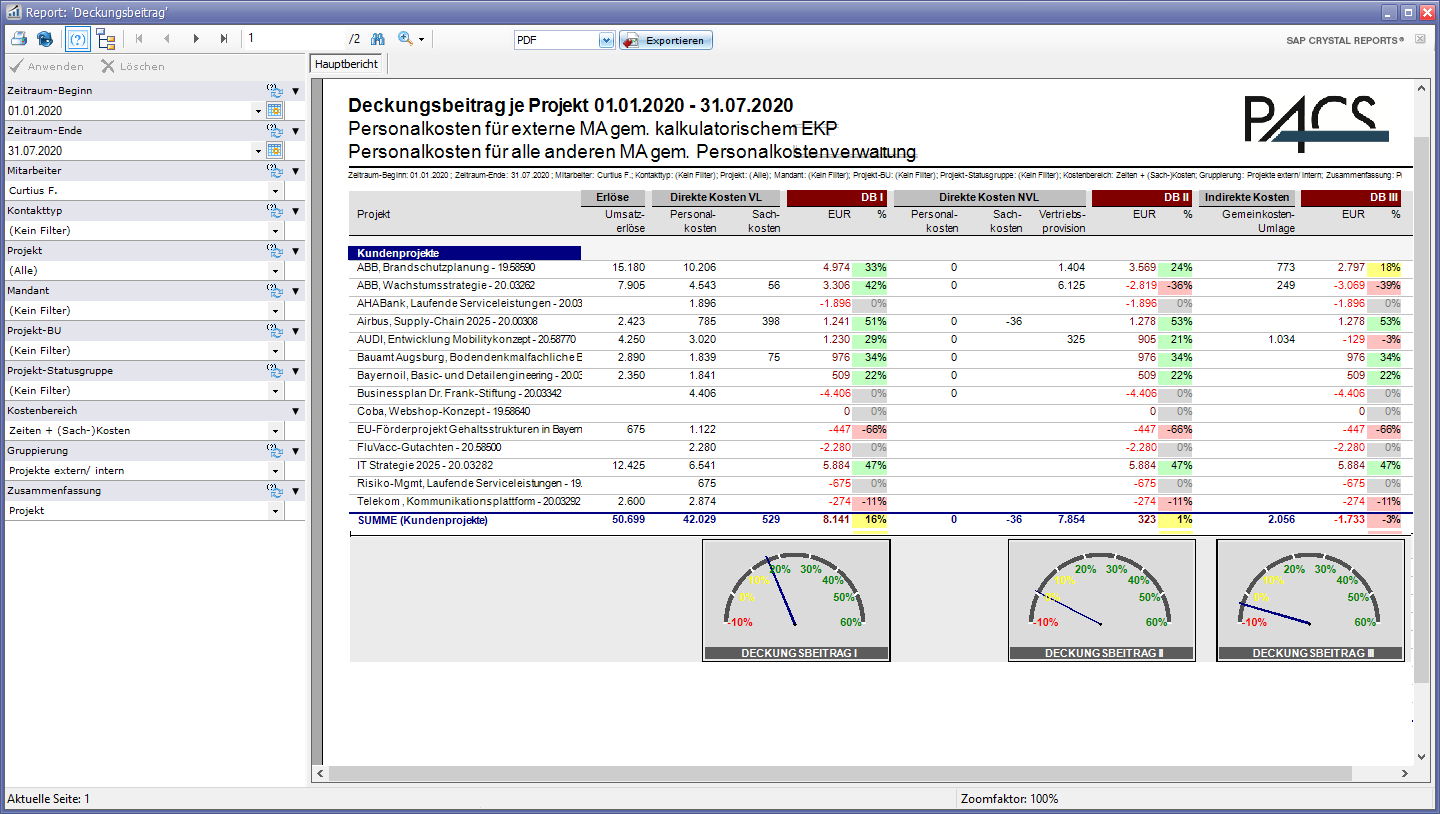Screen dimensions: 1440x814
Task: Click the zoom magnifier icon
Action: point(405,39)
